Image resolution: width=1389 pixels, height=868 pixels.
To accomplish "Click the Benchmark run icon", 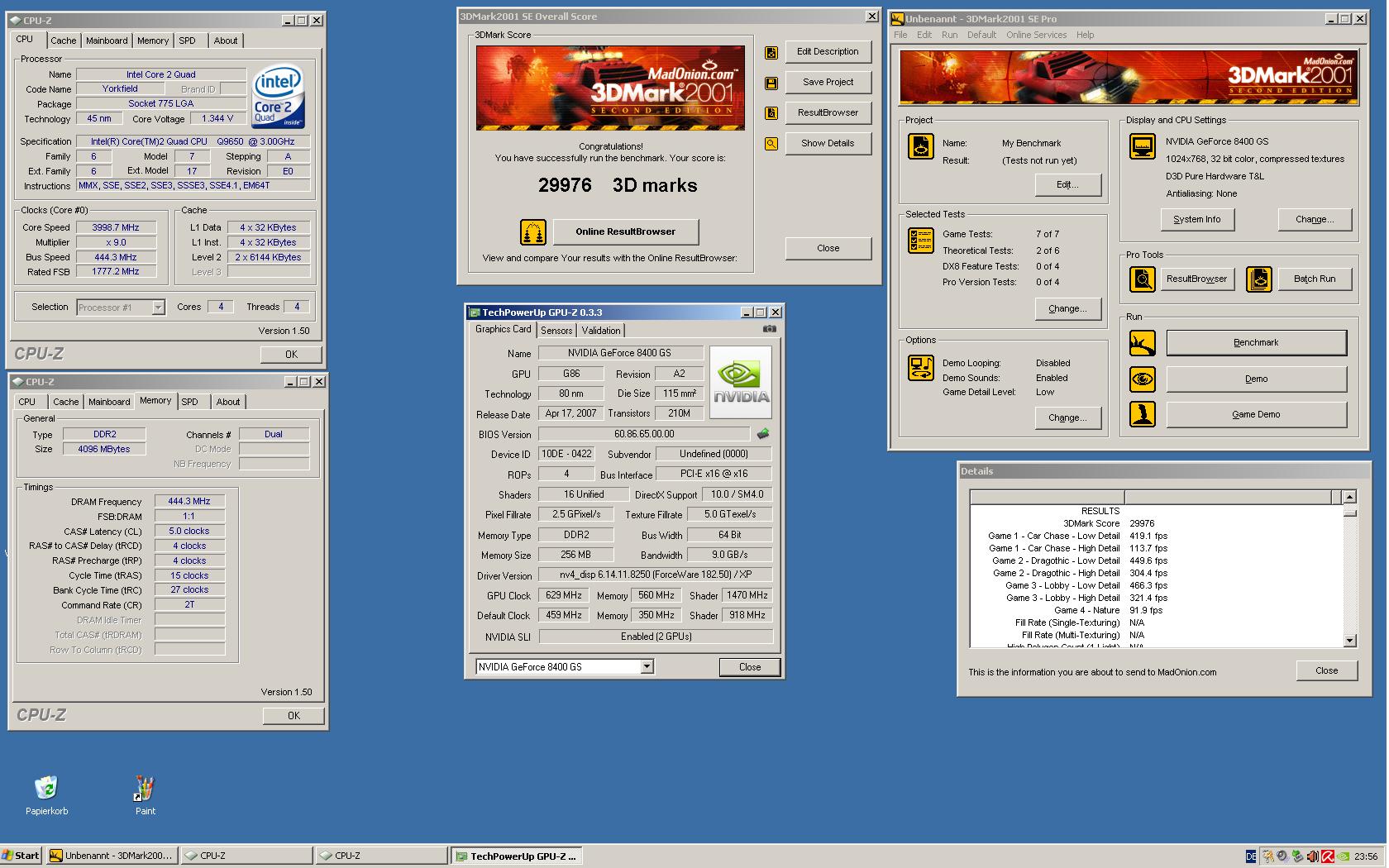I will pyautogui.click(x=1143, y=343).
